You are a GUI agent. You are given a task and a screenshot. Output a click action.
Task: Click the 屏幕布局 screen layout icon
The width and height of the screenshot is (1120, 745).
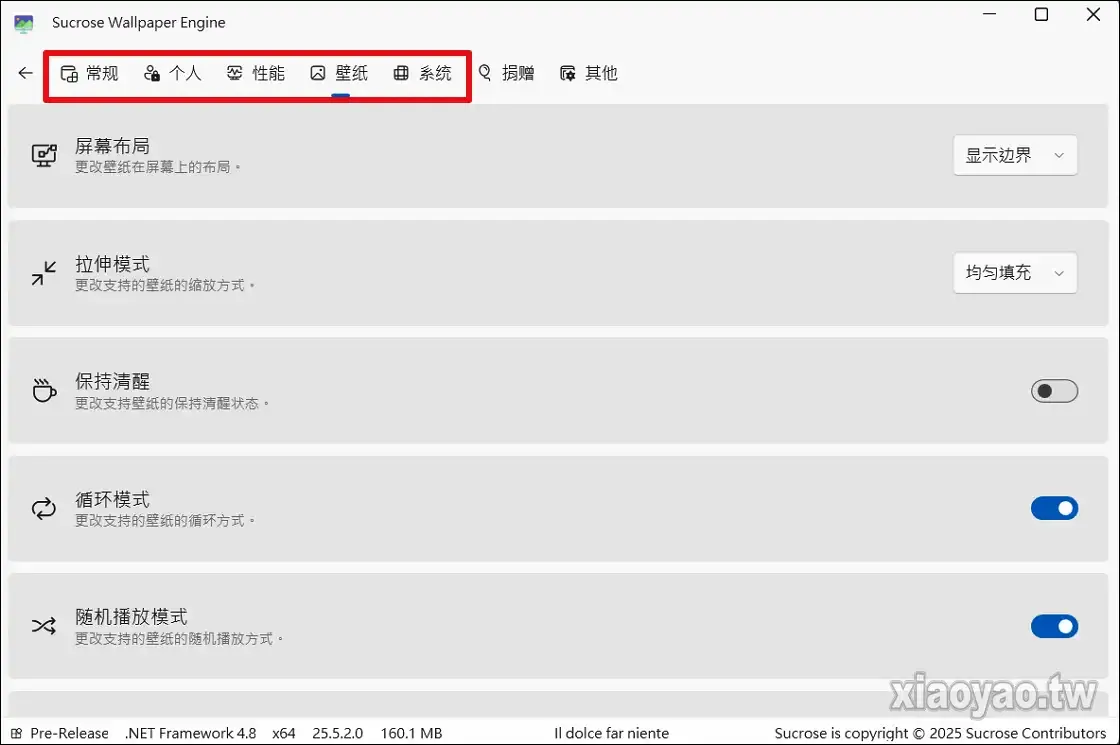coord(44,155)
